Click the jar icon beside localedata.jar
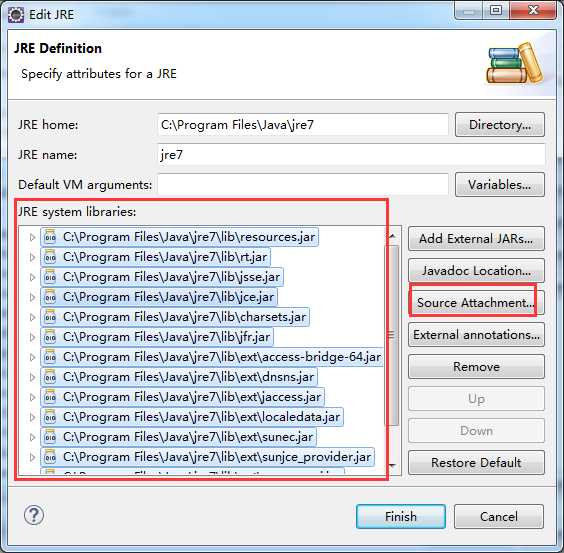The width and height of the screenshot is (564, 553). [50, 417]
